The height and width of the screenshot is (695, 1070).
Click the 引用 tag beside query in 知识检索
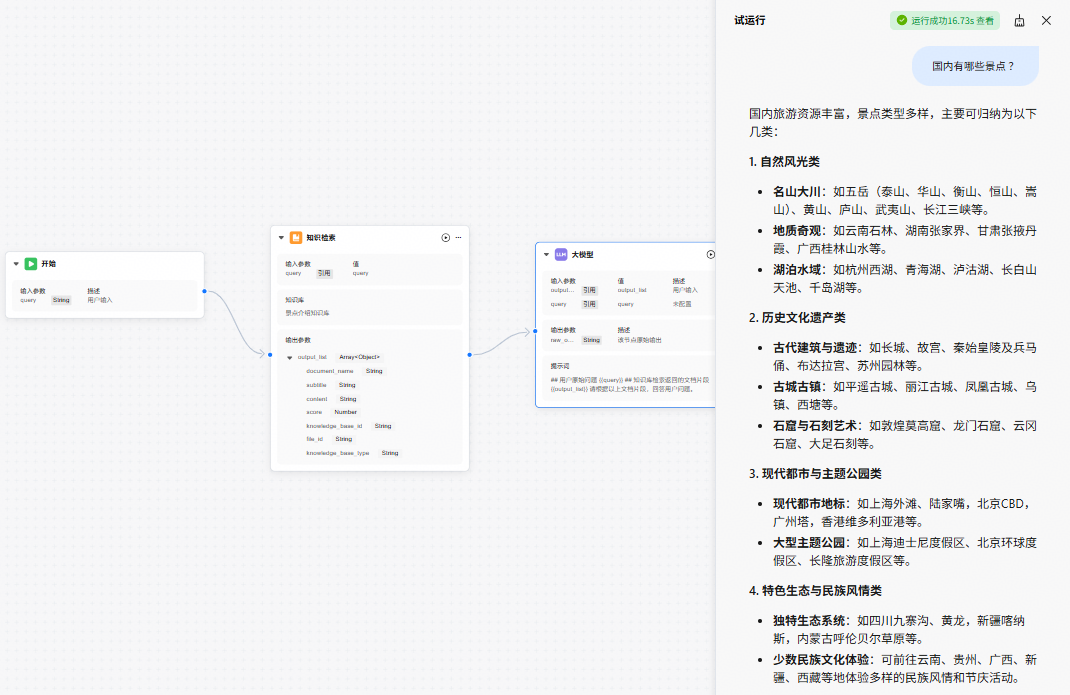coord(324,273)
